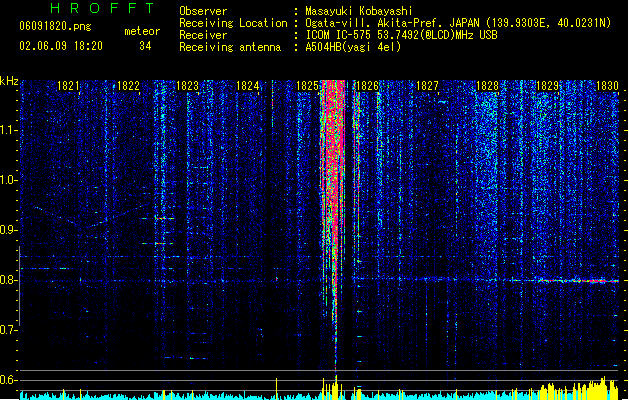Click the 1827 time marker
The height and width of the screenshot is (400, 629).
pyautogui.click(x=427, y=86)
